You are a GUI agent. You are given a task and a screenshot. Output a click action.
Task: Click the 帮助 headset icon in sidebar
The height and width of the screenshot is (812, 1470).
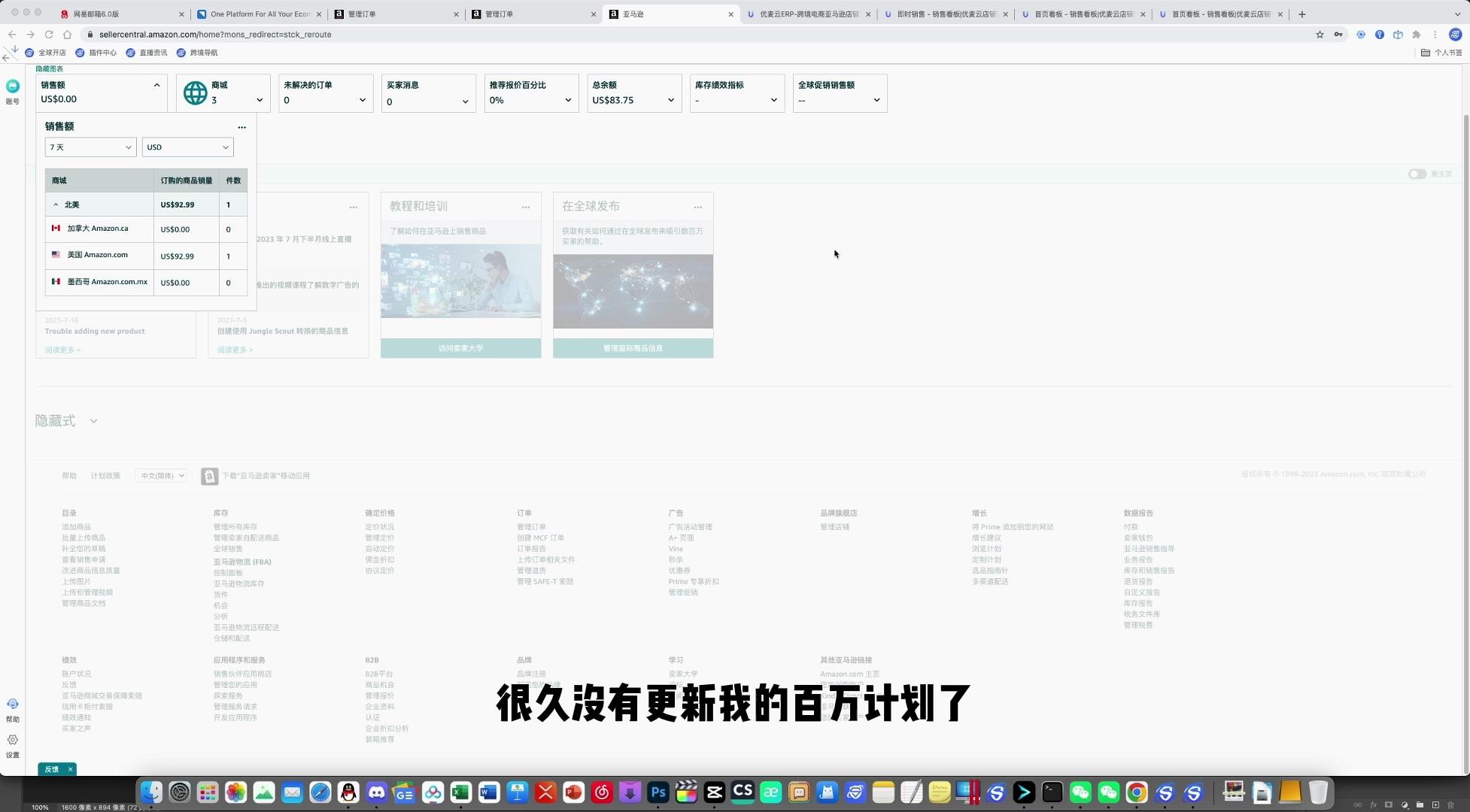13,704
